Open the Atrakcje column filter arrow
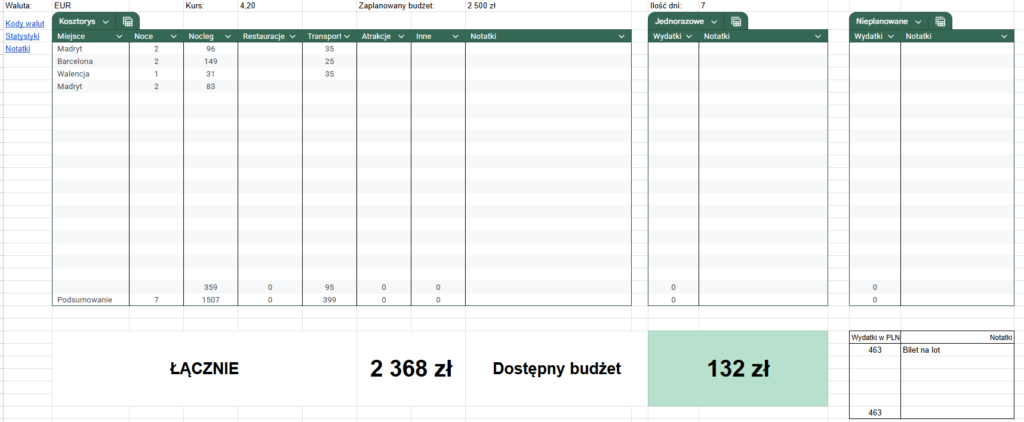This screenshot has height=422, width=1024. coord(400,37)
